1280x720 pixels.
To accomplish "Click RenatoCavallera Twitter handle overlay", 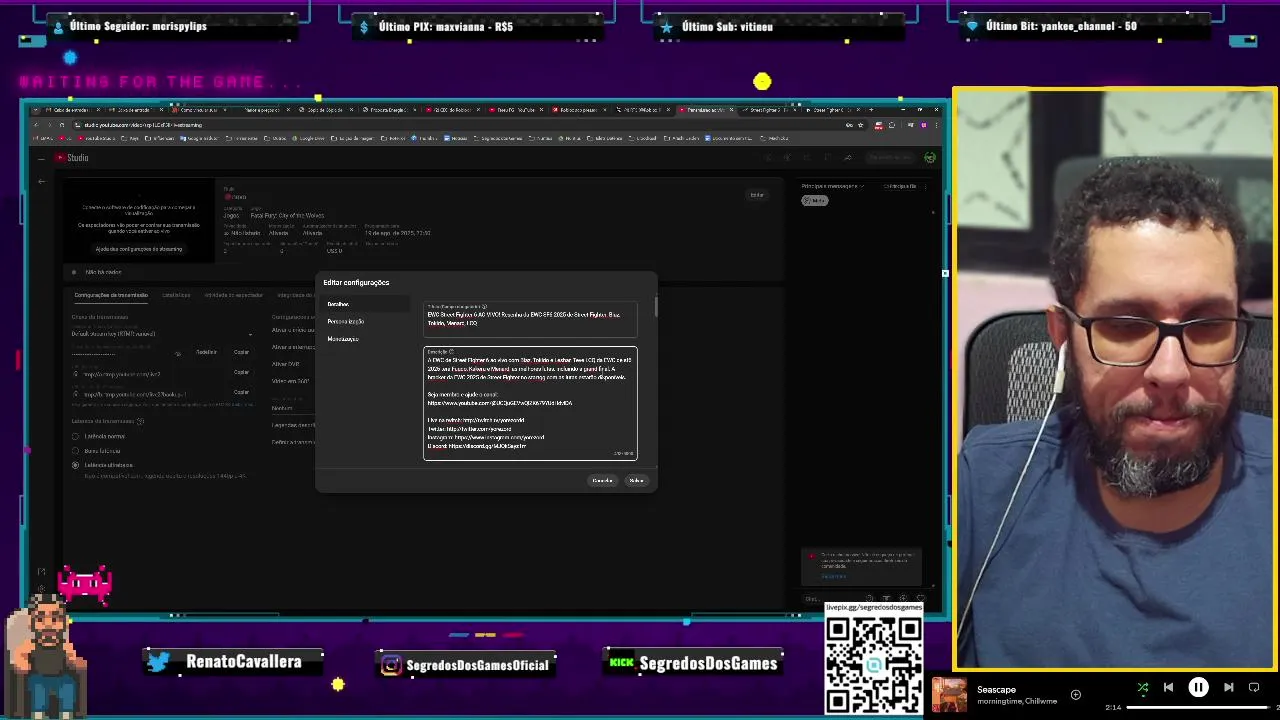I will click(x=243, y=662).
